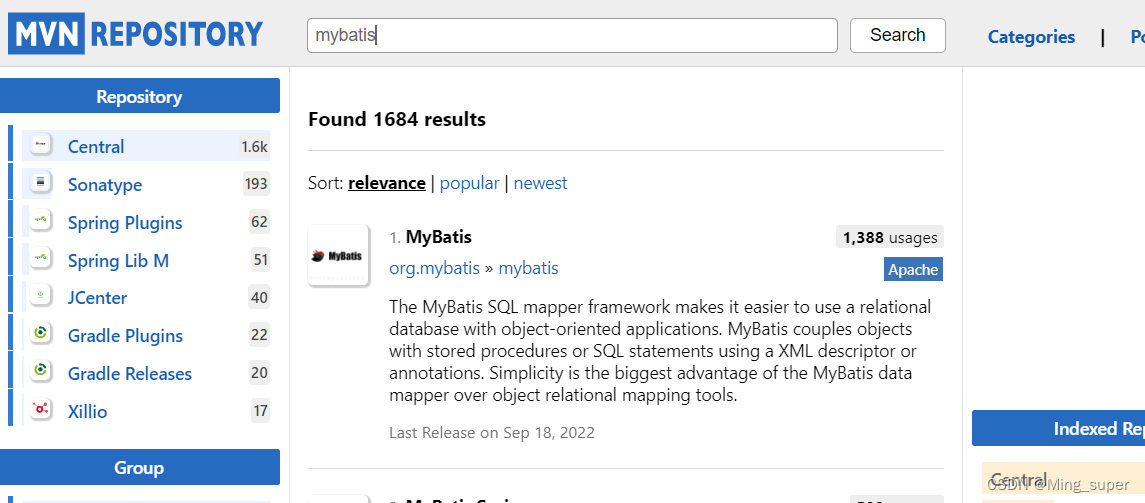
Task: Click the search box containing mybatis
Action: pos(572,35)
